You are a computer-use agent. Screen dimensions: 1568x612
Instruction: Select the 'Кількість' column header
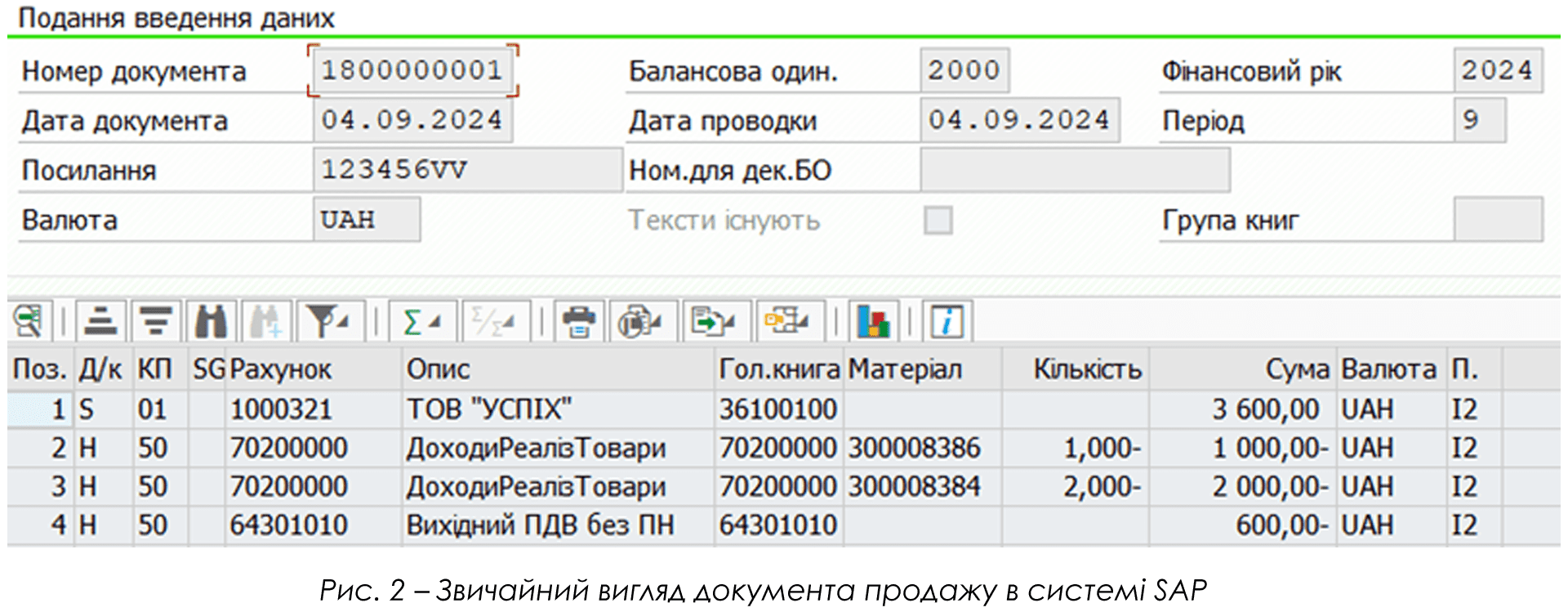pyautogui.click(x=1076, y=369)
